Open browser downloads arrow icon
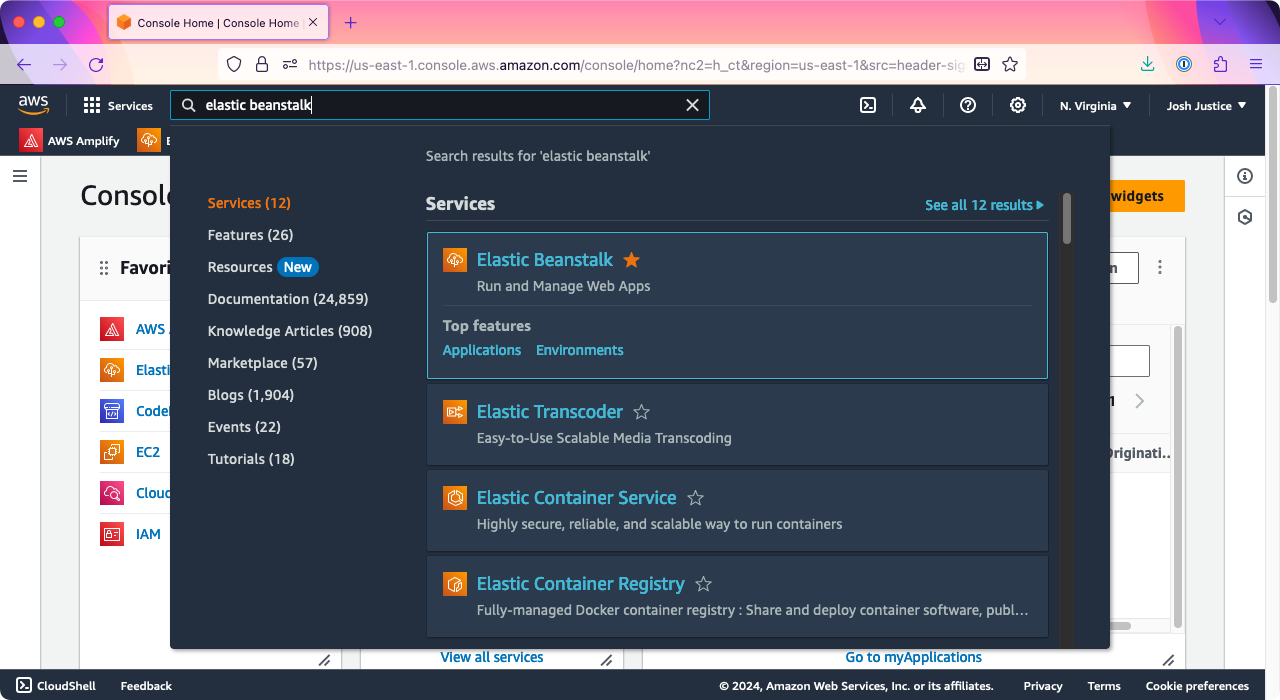 pos(1147,64)
